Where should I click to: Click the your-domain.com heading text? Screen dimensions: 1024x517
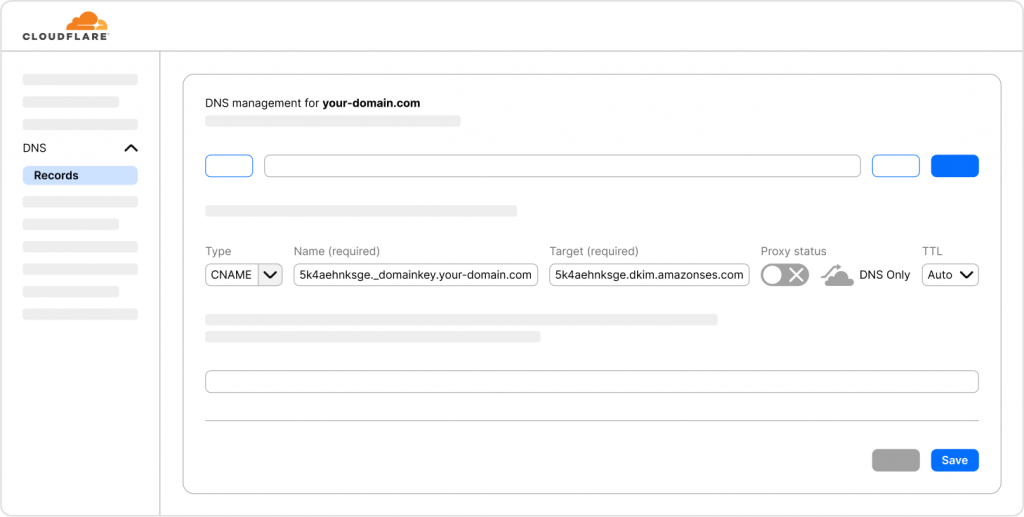click(x=371, y=102)
